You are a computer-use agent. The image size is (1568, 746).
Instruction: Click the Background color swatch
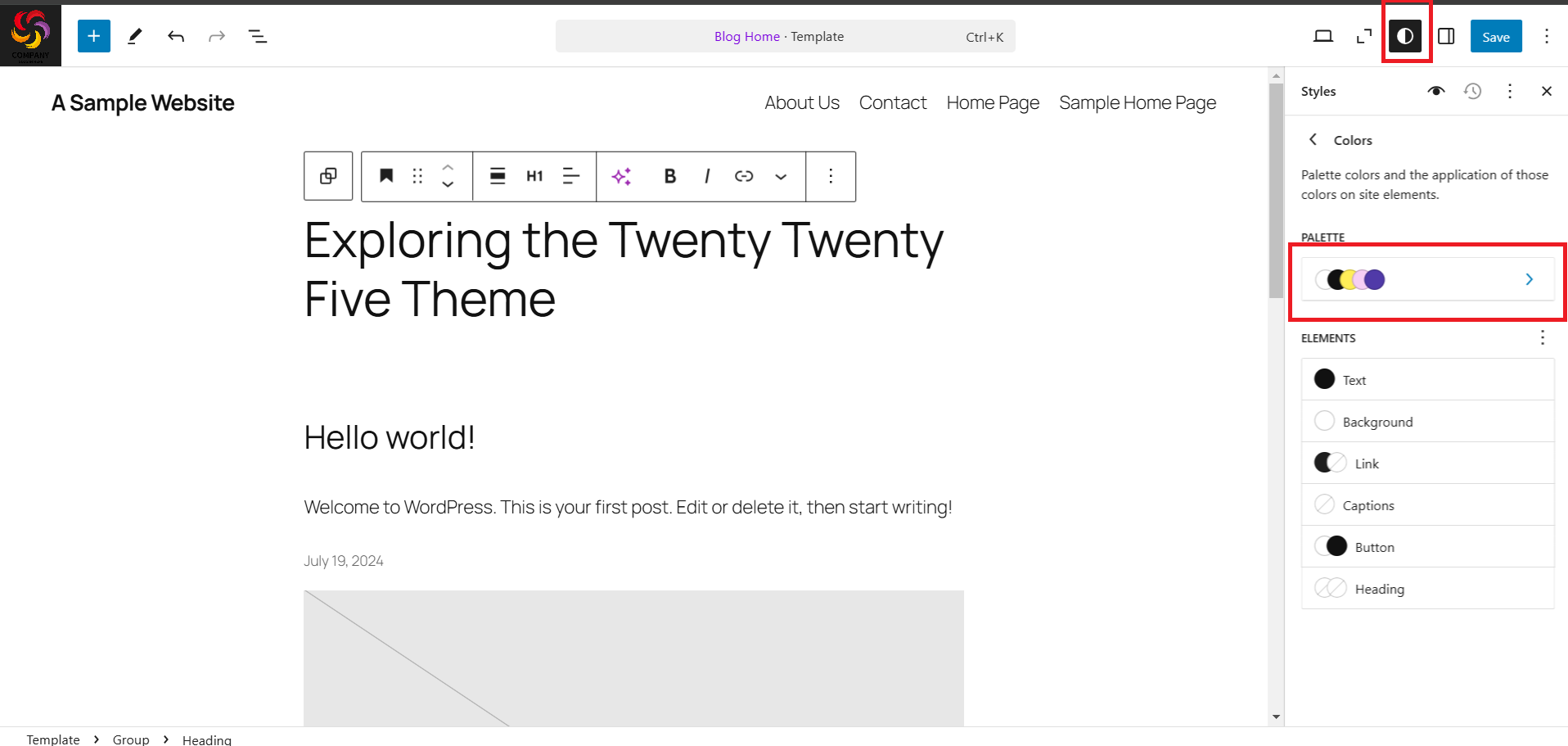[x=1324, y=421]
